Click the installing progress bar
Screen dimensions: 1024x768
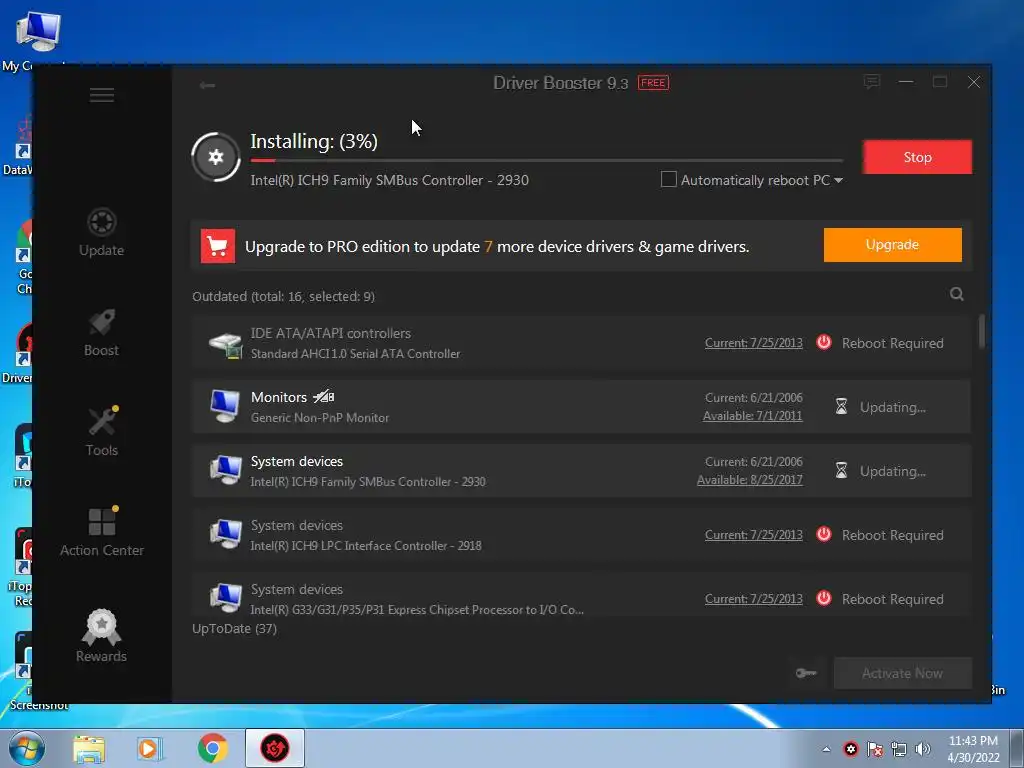coord(547,160)
